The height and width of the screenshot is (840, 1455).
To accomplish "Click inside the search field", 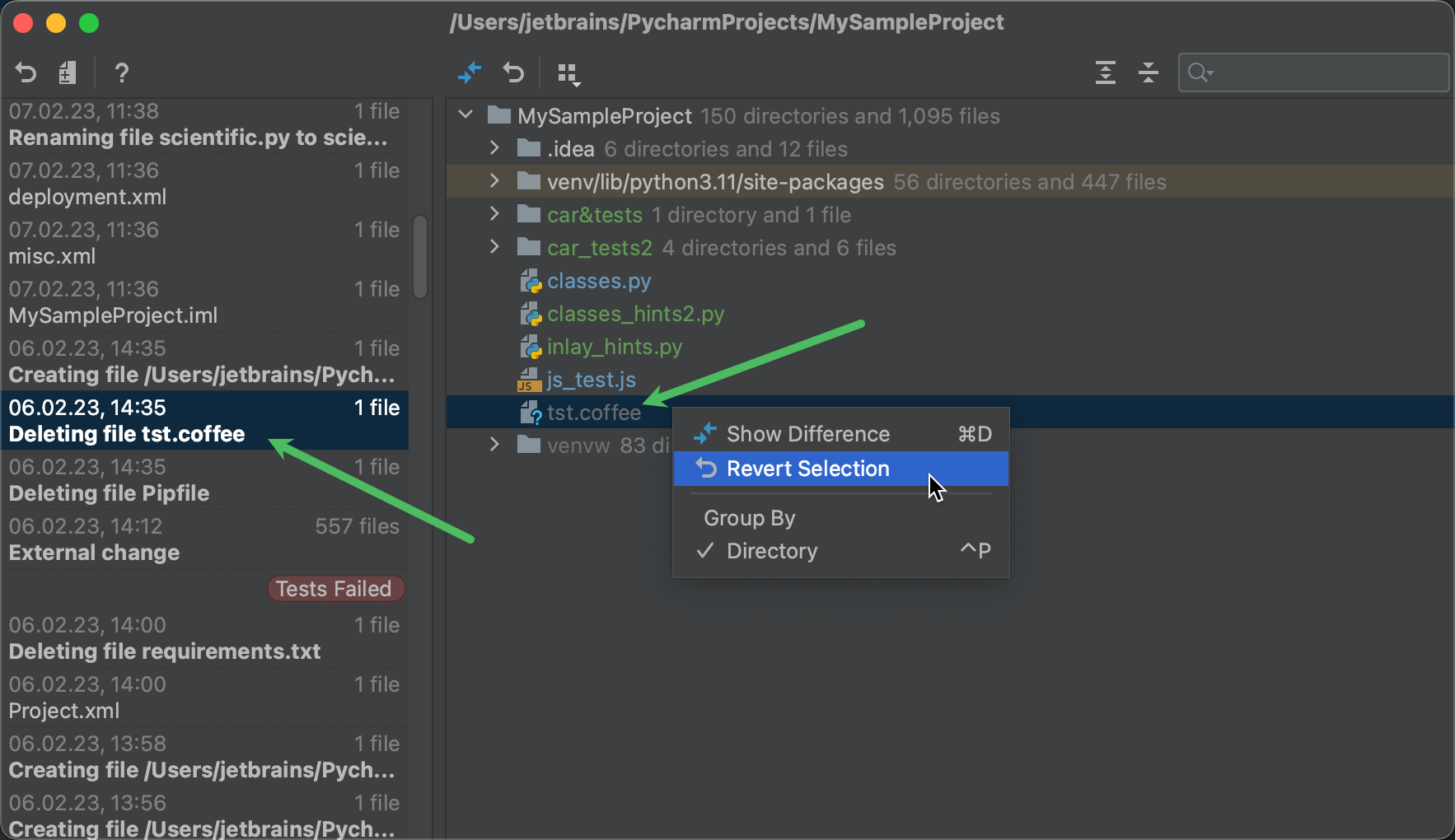I will pos(1318,72).
